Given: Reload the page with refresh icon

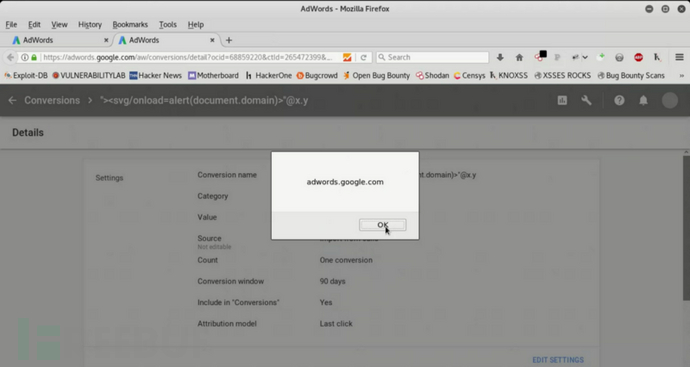Looking at the screenshot, I should [x=363, y=57].
